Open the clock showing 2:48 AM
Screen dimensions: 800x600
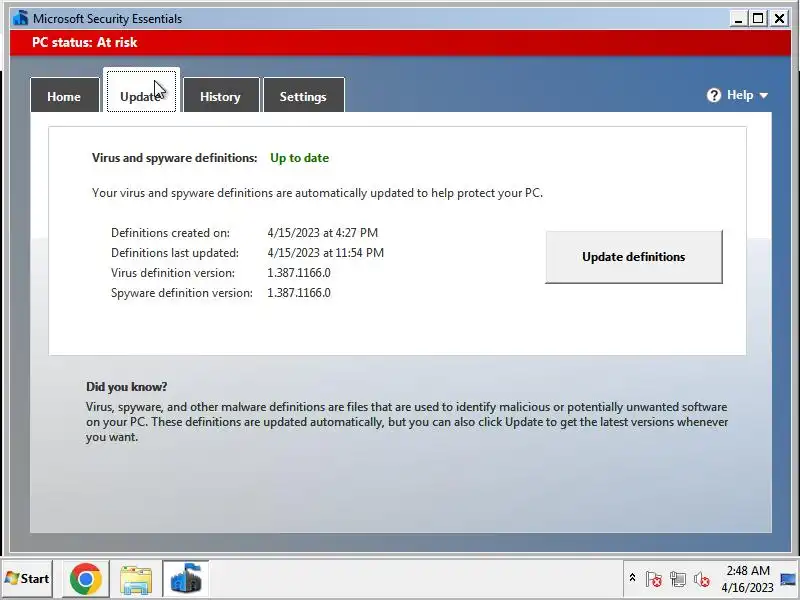[x=747, y=579]
